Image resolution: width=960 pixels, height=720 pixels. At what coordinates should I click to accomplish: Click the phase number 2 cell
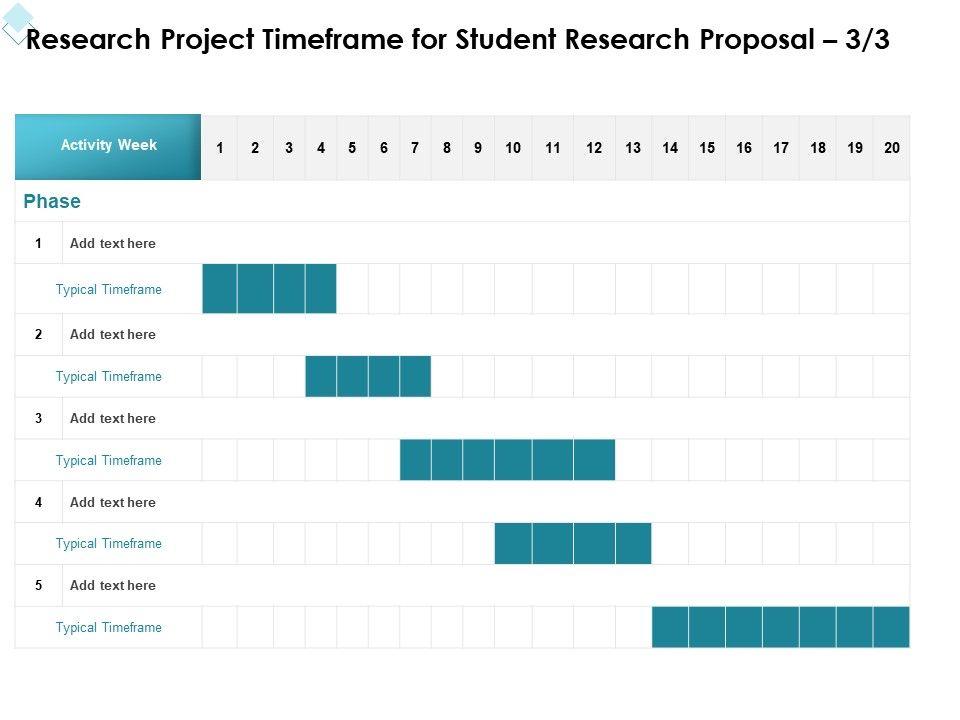pos(39,334)
